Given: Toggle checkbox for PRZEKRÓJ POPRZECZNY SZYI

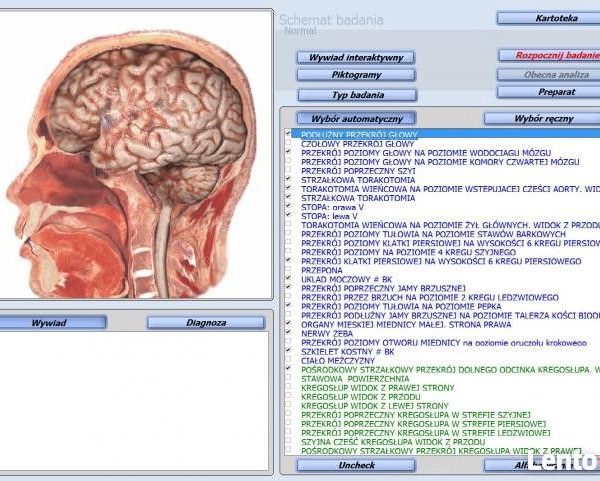Looking at the screenshot, I should click(288, 170).
